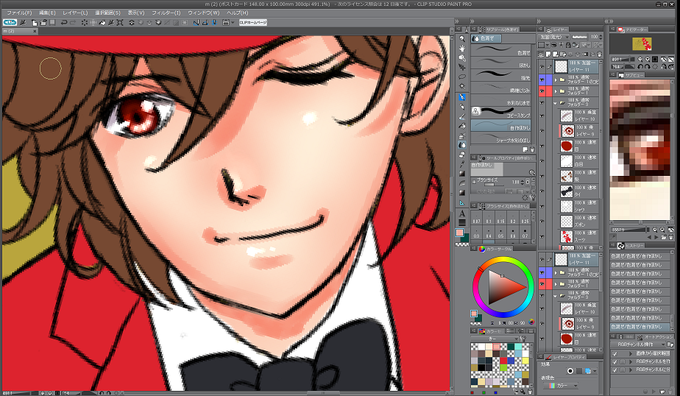Delete sub tool via trash icon

tap(532, 149)
